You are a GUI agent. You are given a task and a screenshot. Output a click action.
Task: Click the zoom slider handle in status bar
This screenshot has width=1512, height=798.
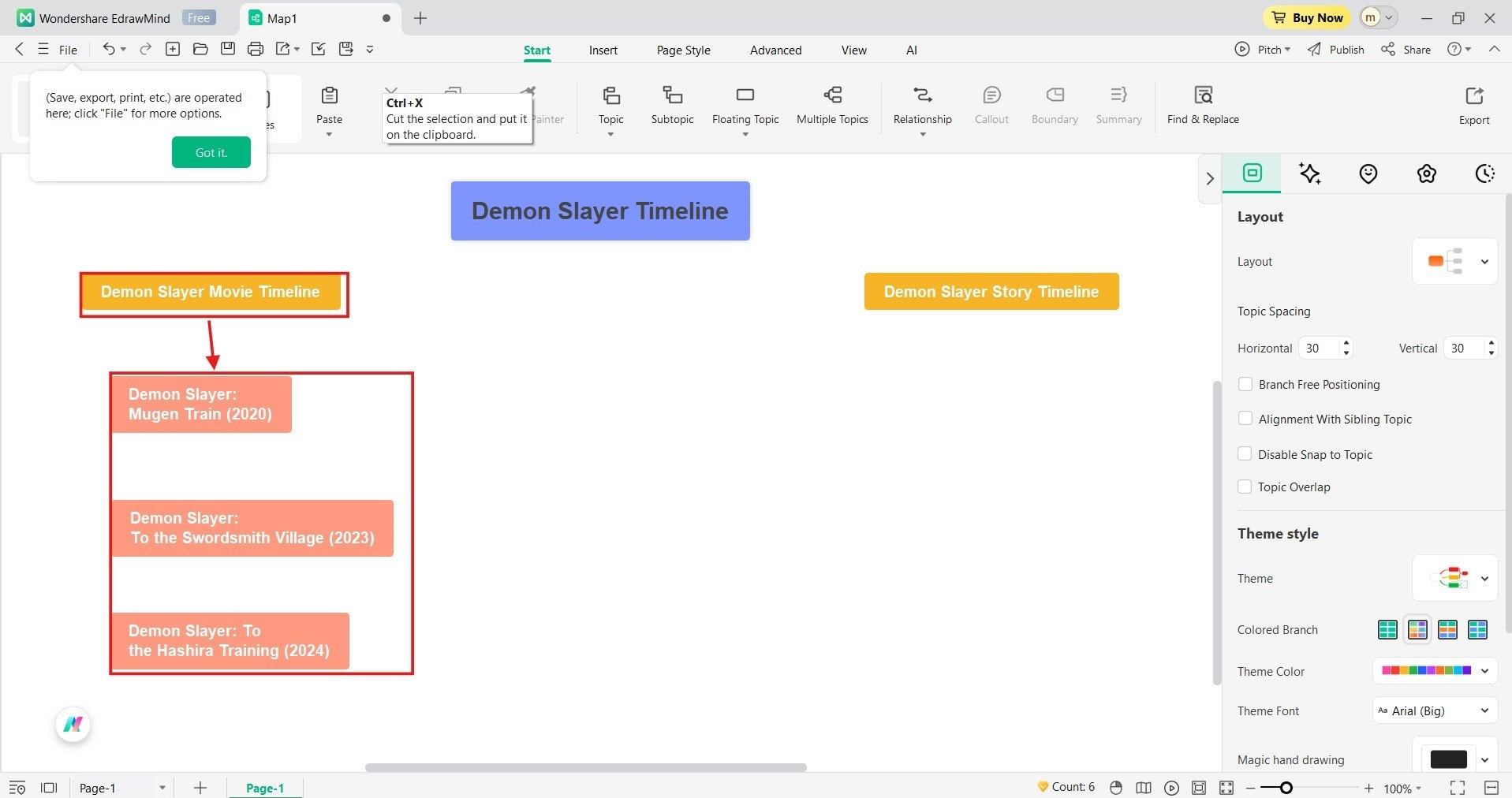1286,788
